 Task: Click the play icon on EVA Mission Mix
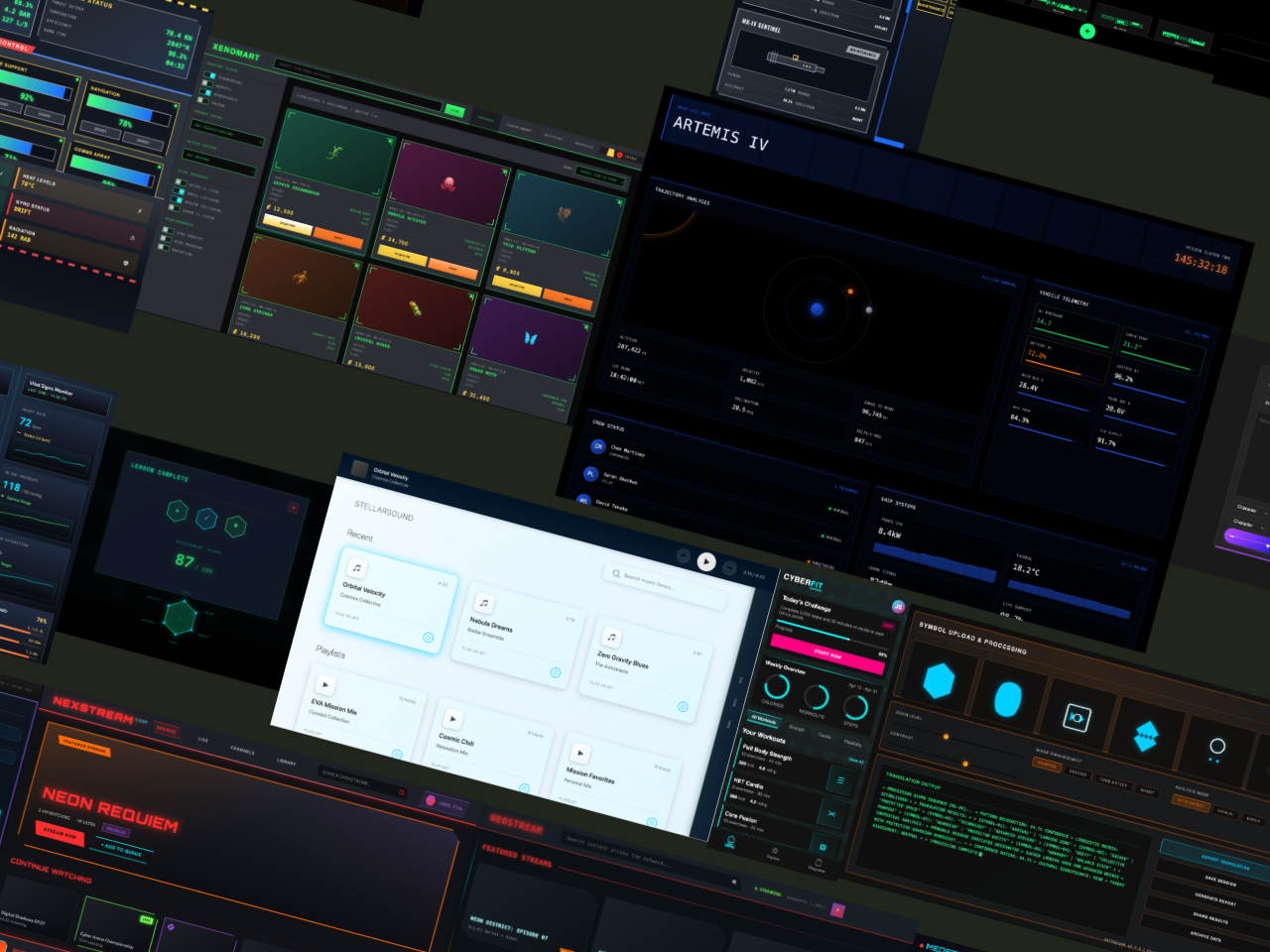(x=324, y=684)
